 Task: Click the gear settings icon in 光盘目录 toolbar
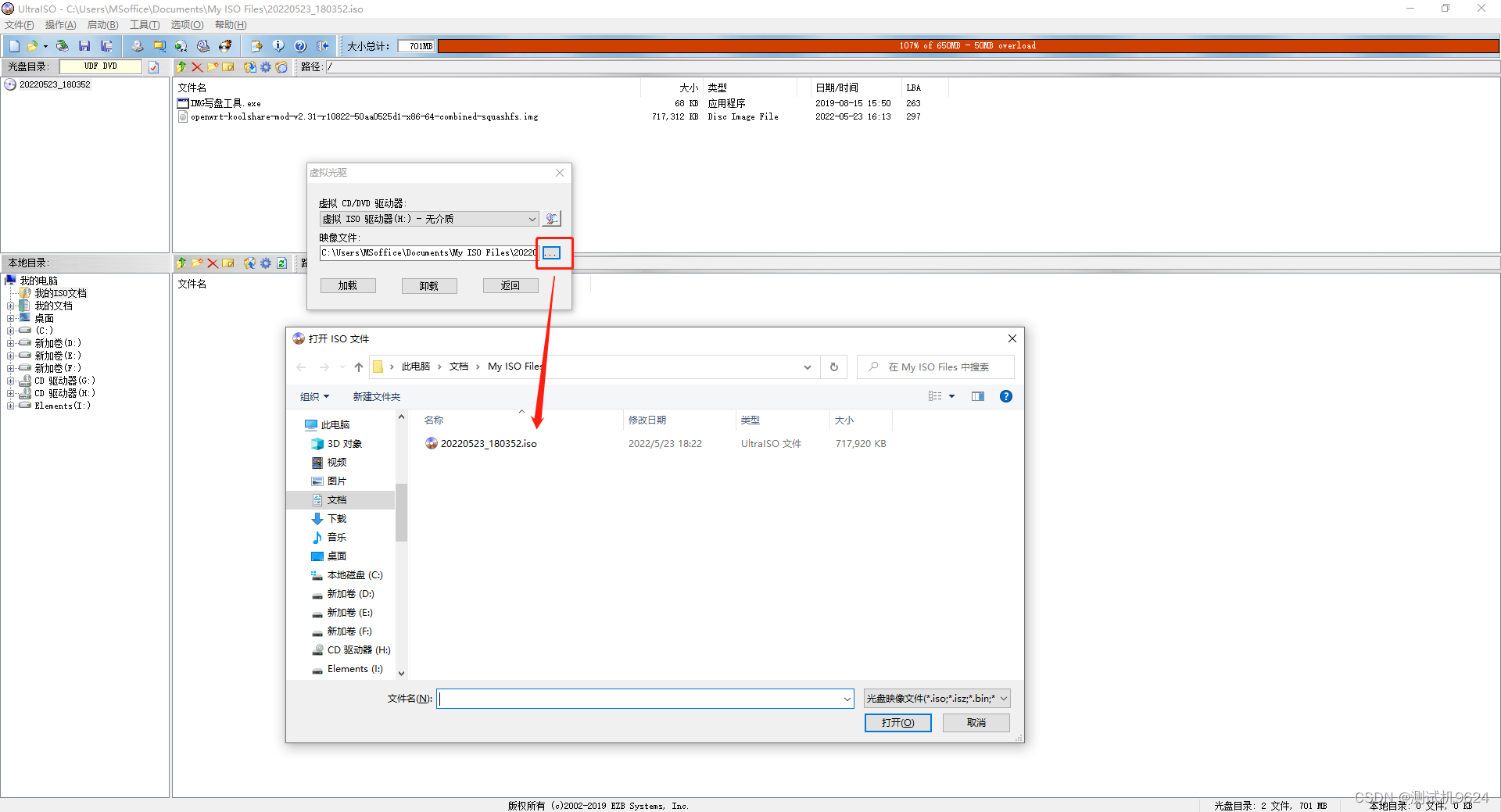(266, 67)
